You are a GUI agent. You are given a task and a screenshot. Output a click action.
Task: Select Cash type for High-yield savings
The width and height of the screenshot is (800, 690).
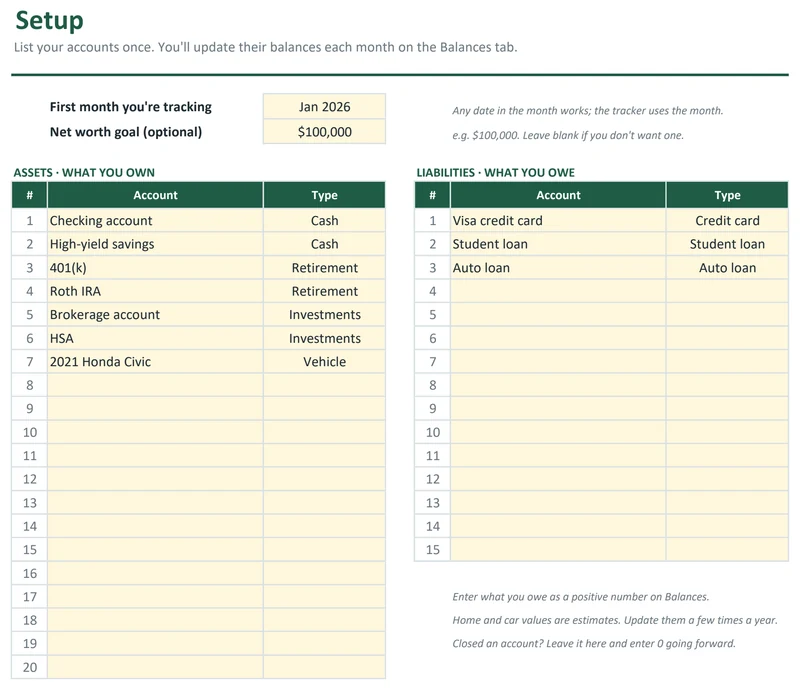[324, 244]
